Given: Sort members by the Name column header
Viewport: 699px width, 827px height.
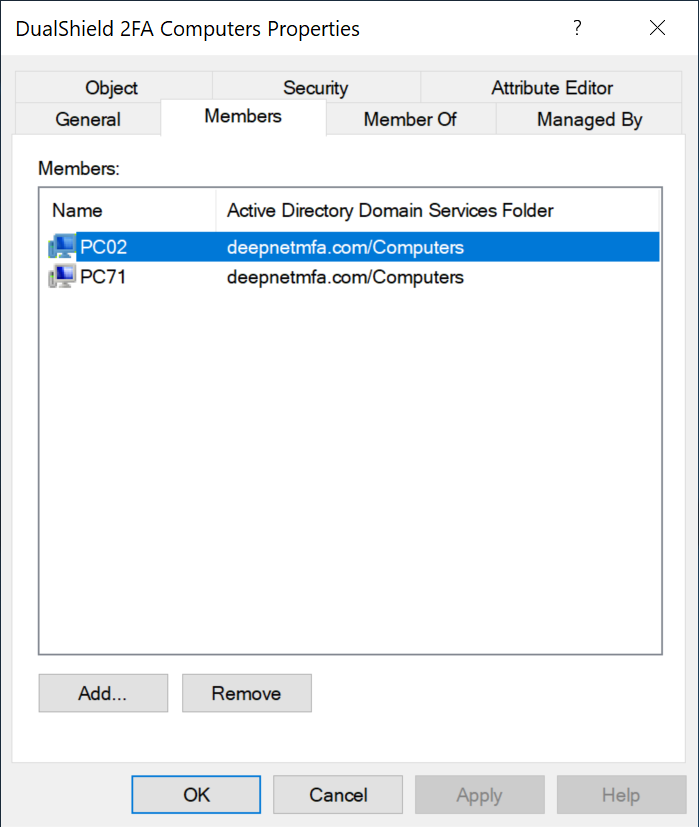Looking at the screenshot, I should coord(78,211).
